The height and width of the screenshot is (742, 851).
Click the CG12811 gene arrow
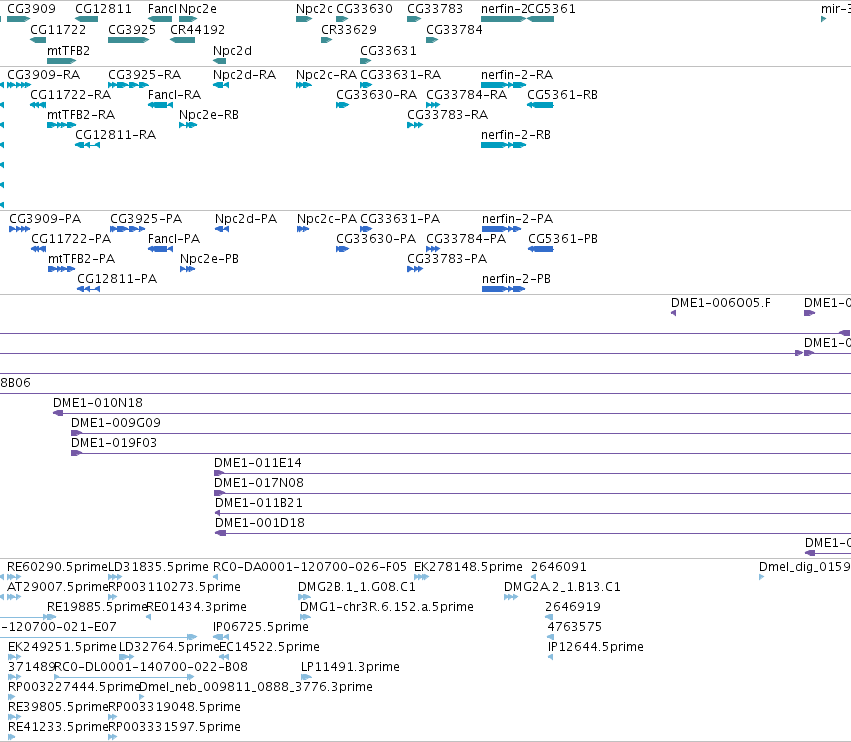[86, 19]
